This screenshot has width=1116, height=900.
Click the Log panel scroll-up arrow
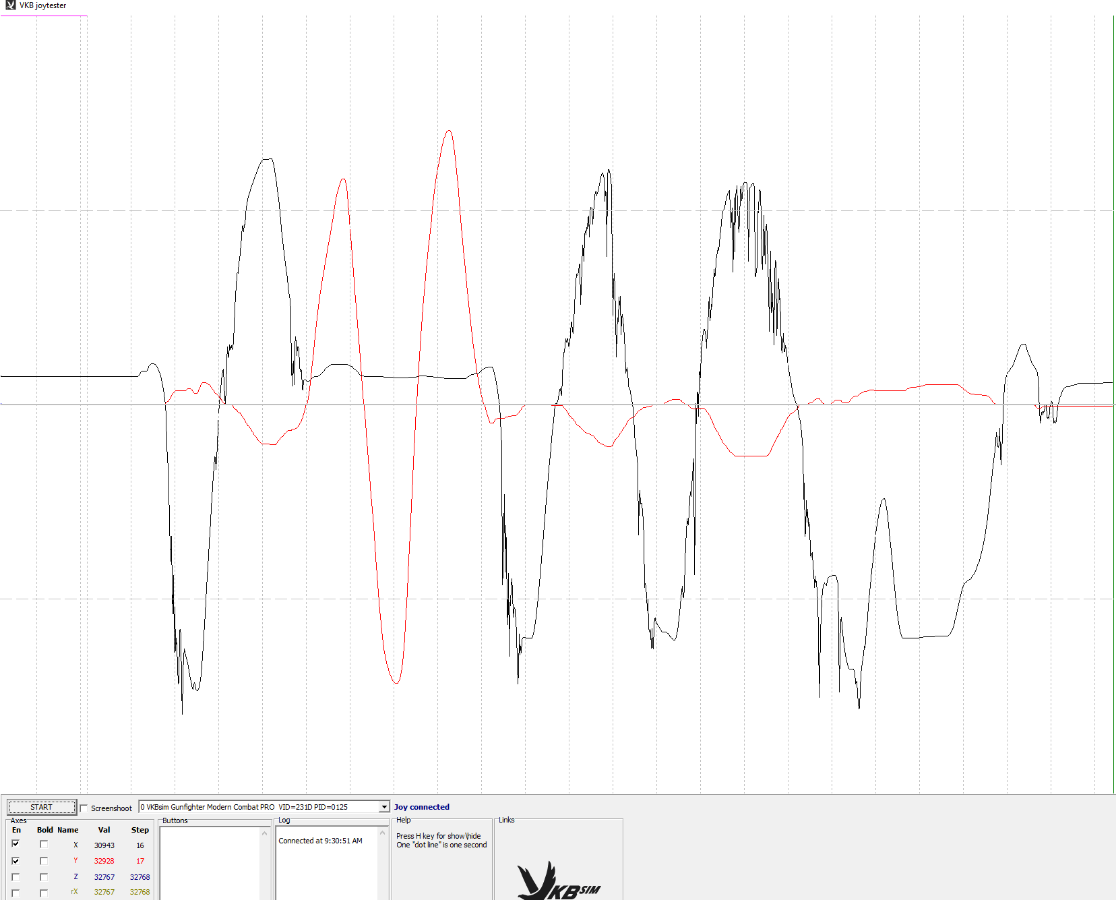[383, 832]
